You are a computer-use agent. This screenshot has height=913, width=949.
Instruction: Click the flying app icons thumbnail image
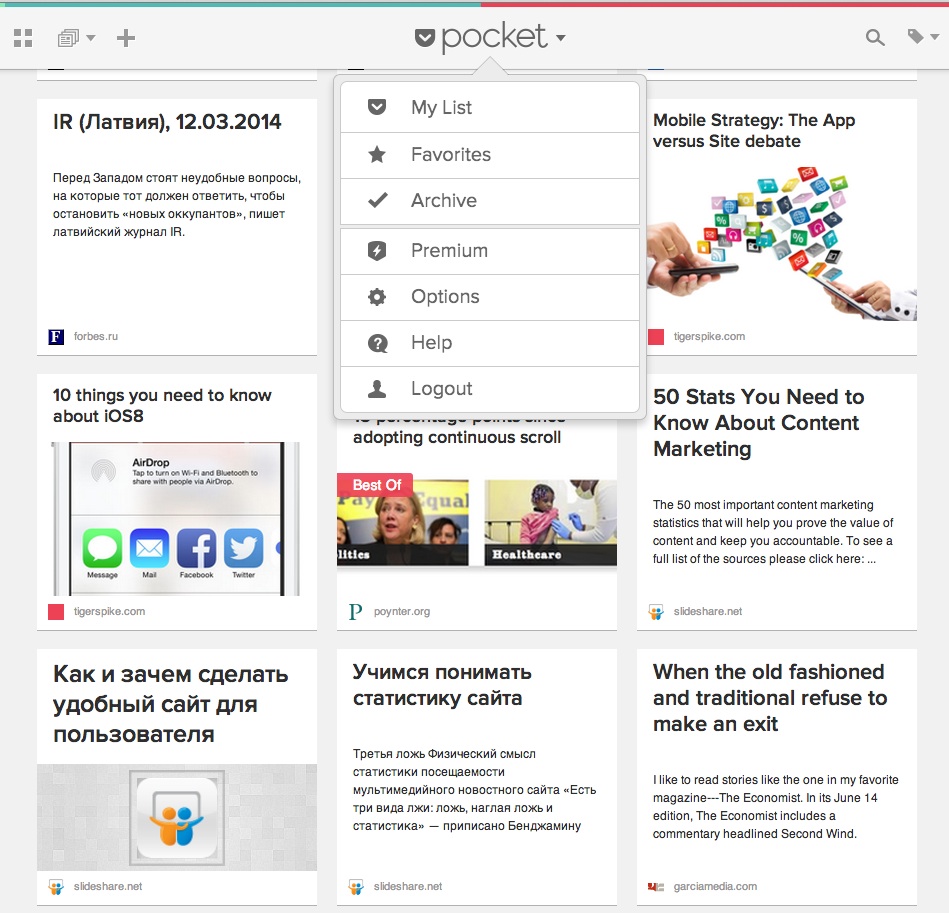click(x=782, y=242)
